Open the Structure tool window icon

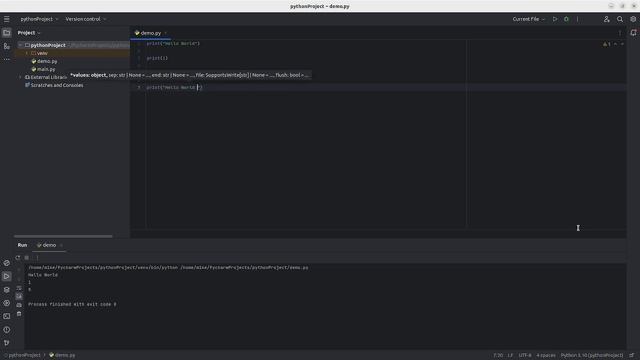pos(7,46)
